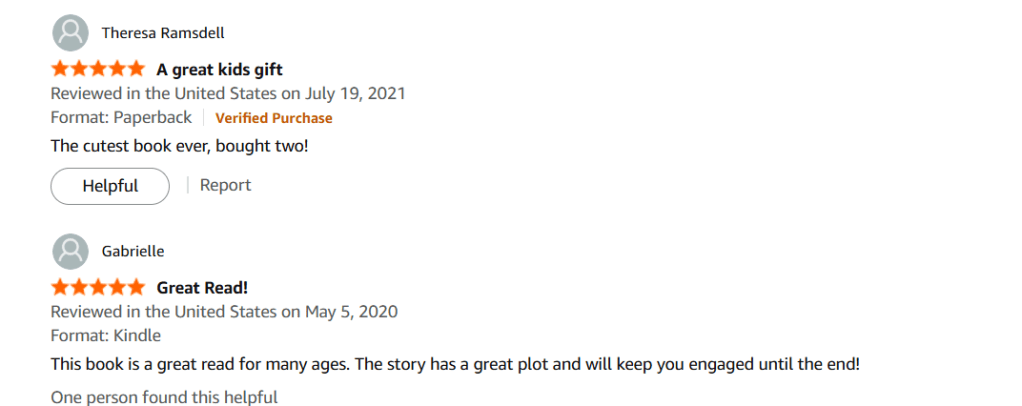Report Theresa Ramsdell's review
The width and height of the screenshot is (1022, 406).
pyautogui.click(x=225, y=185)
